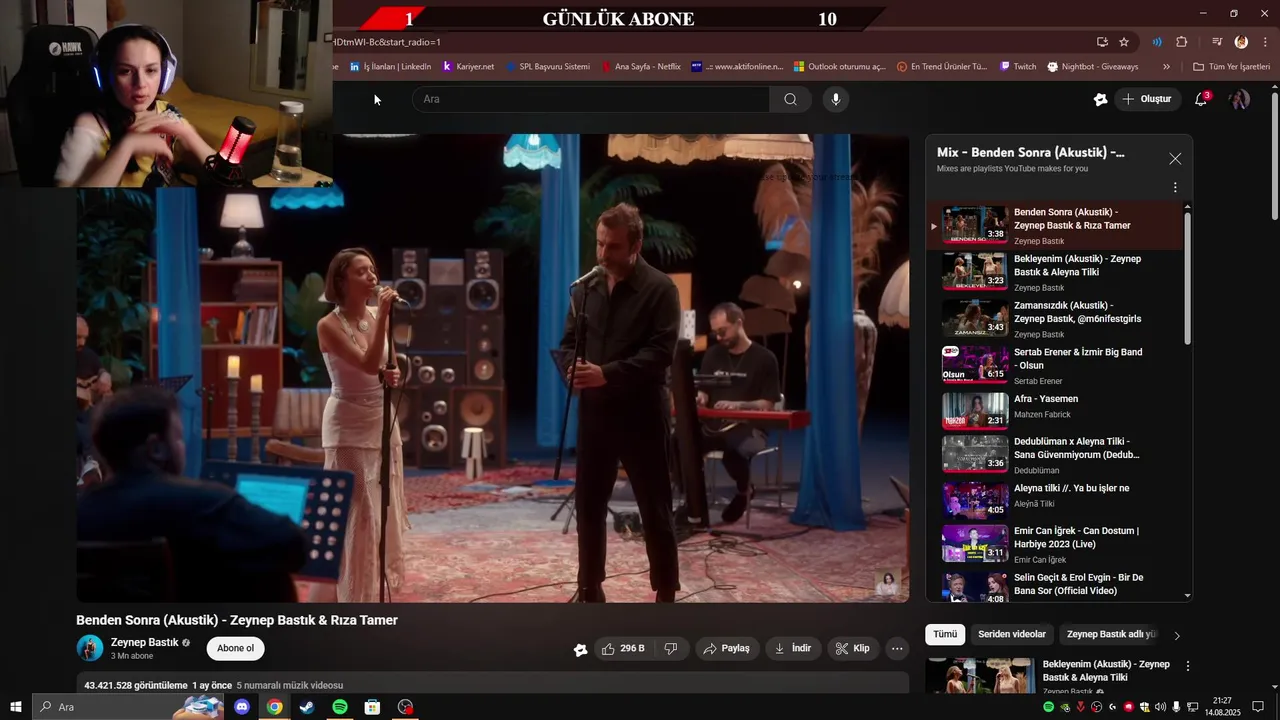Select the Seriden videolar filter chip

[1012, 634]
